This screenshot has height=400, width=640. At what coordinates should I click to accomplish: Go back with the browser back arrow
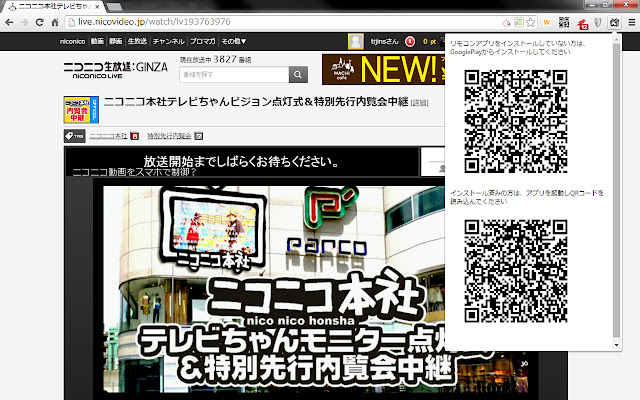9,22
